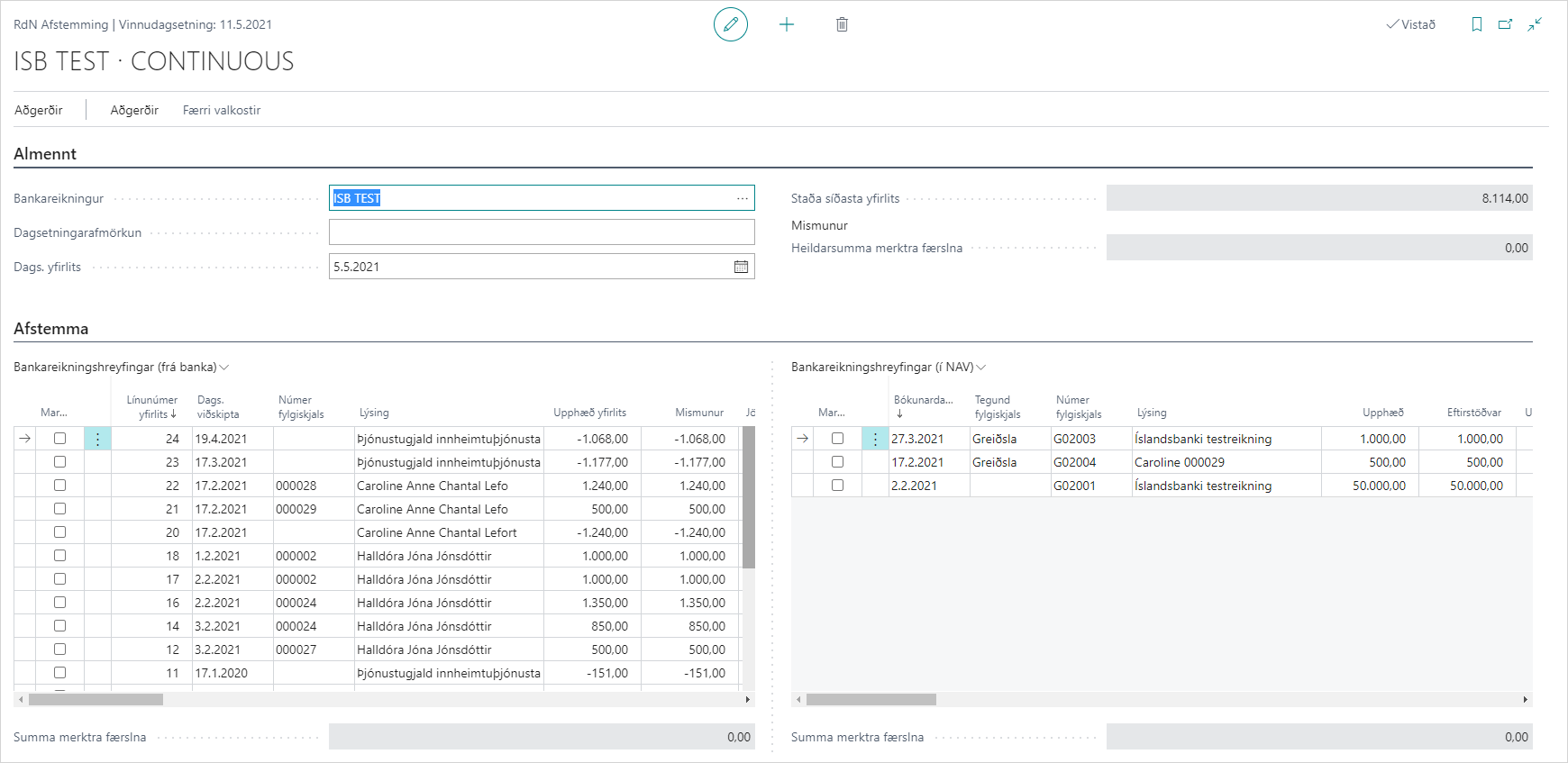Mark statement line 18 checkbox
1568x763 pixels.
[x=59, y=556]
